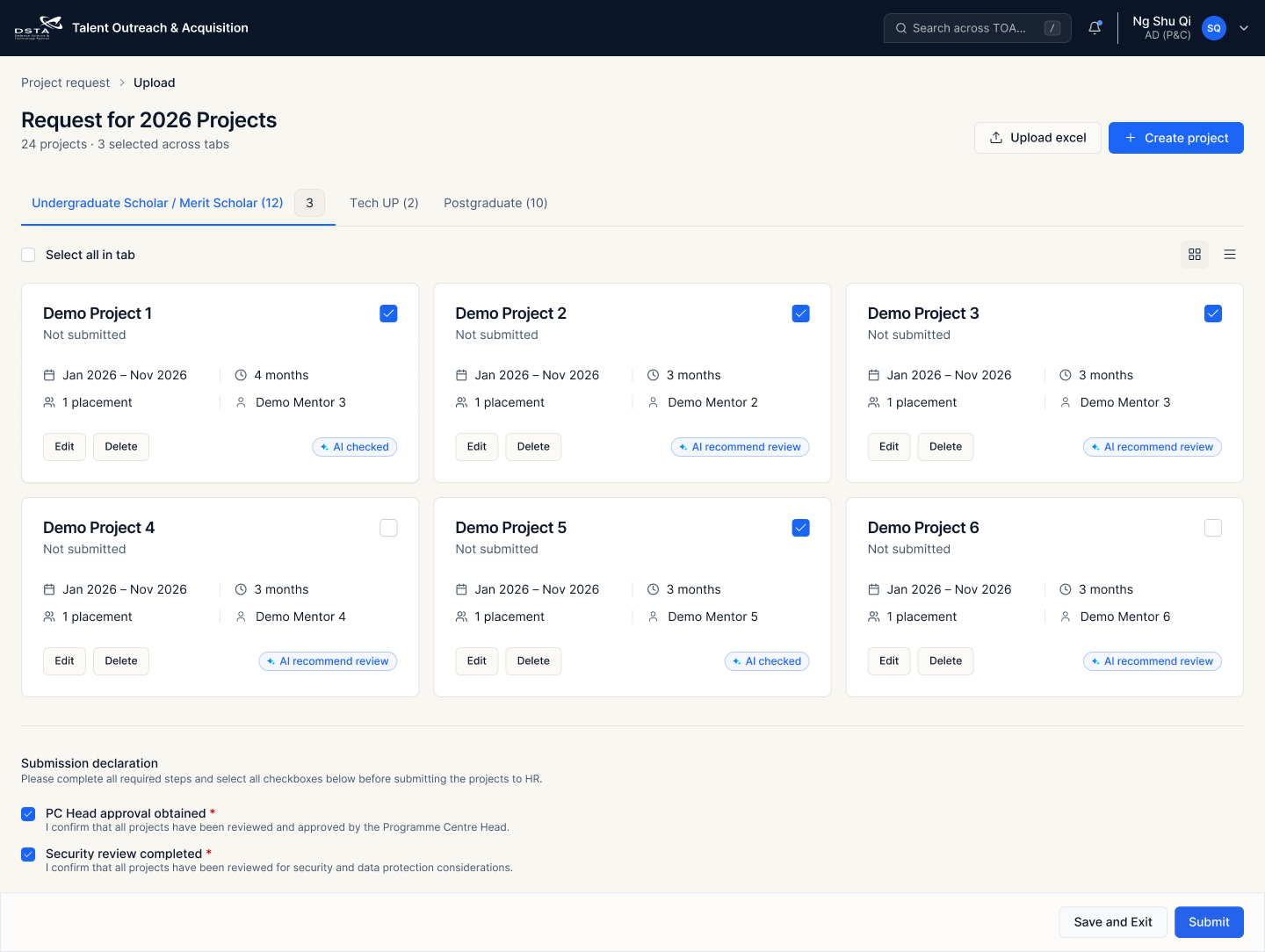Uncheck Demo Project 1 checkbox

tap(388, 314)
